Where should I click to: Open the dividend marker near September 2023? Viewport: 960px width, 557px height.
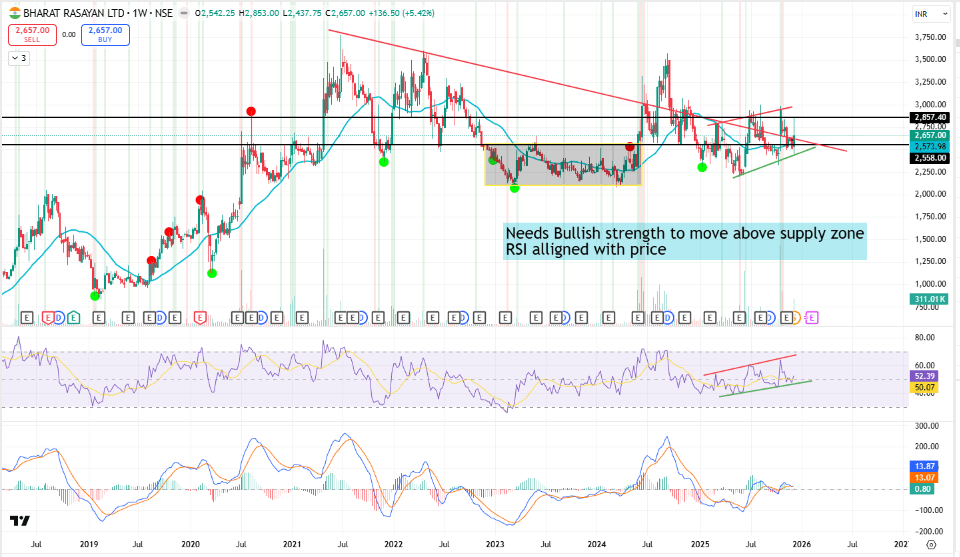point(566,318)
